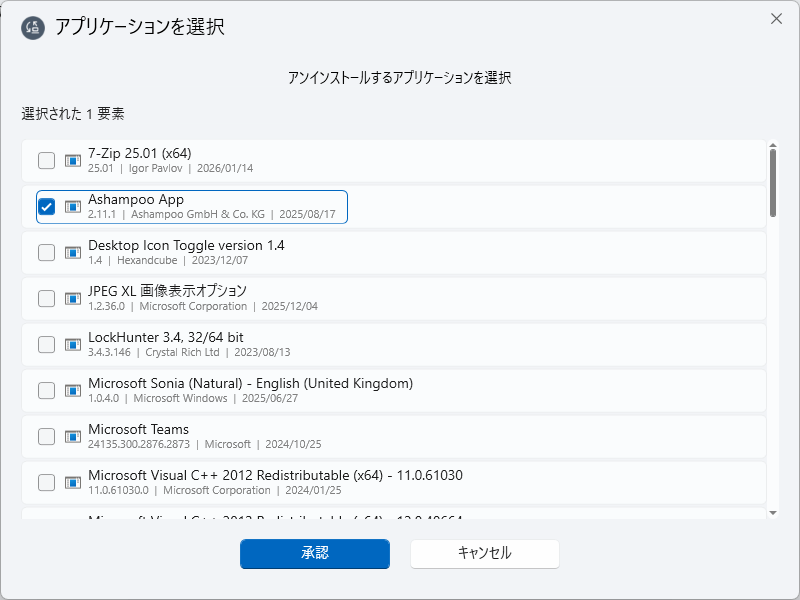Click the vertical scrollbar thumb
This screenshot has width=800, height=600.
773,183
